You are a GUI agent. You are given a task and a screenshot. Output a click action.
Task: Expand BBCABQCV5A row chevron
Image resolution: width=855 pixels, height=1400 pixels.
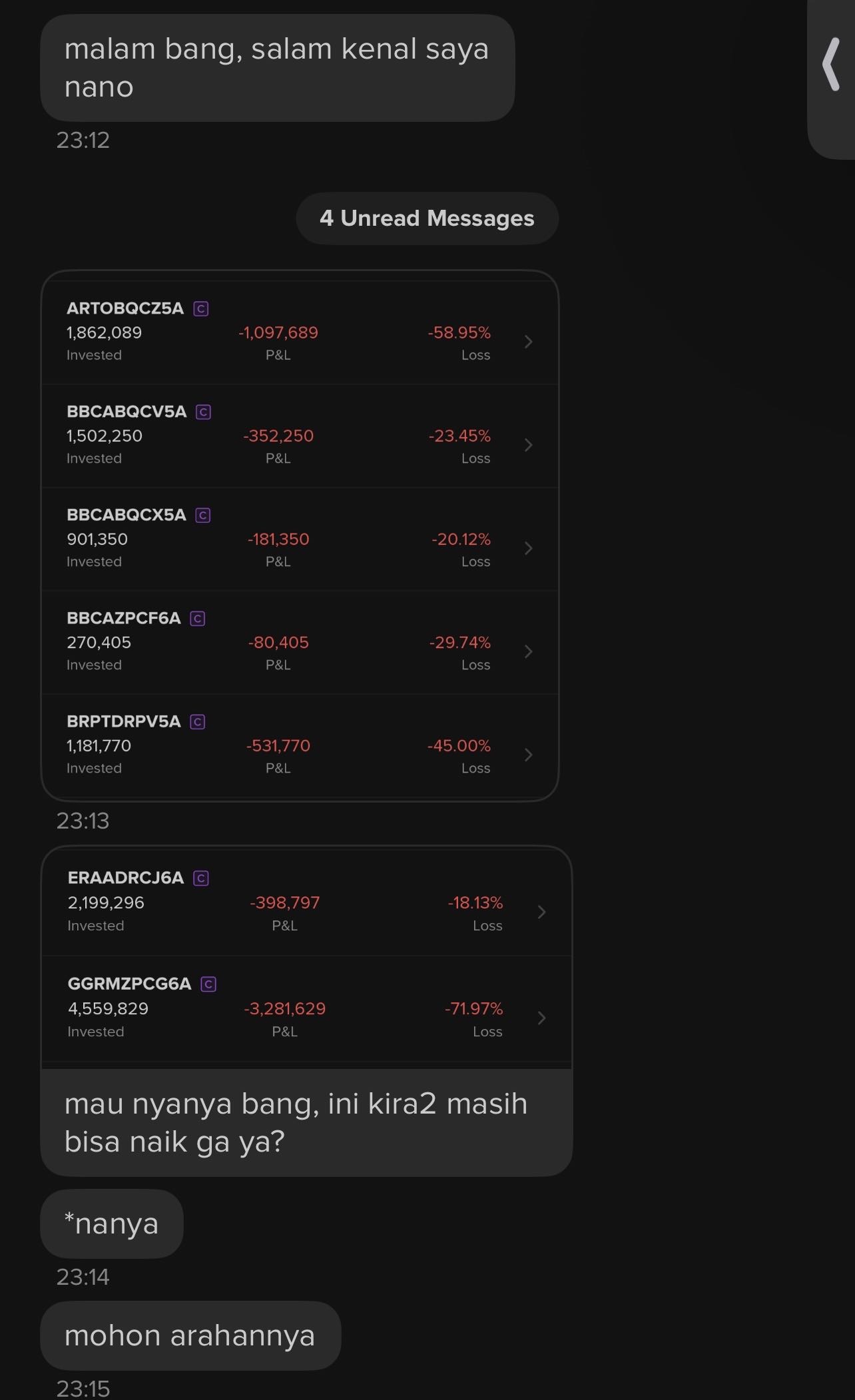529,445
